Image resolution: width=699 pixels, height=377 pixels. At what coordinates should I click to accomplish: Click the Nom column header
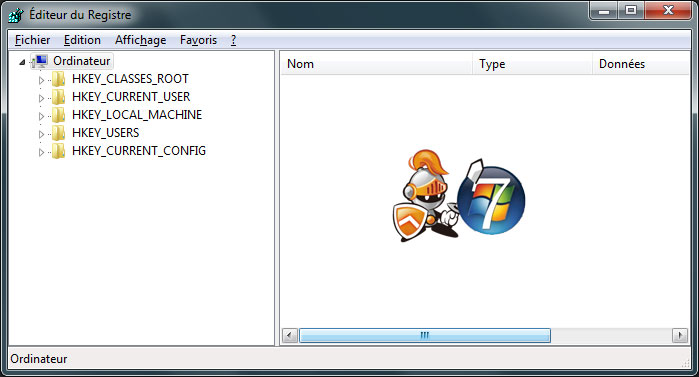377,64
